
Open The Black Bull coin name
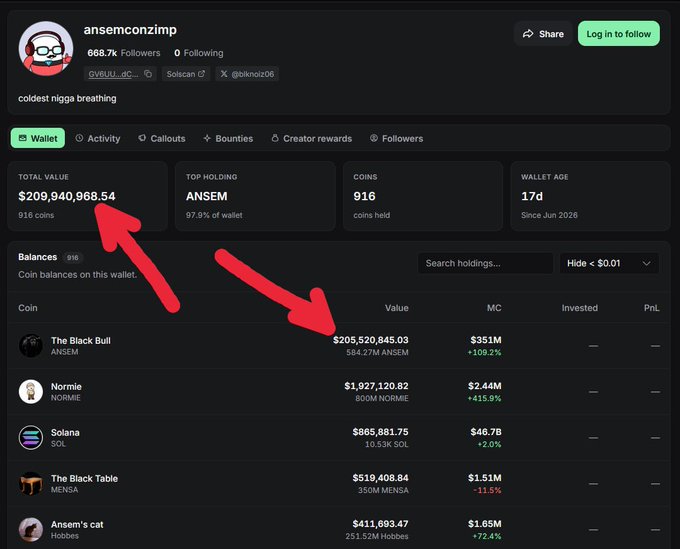[x=81, y=341]
